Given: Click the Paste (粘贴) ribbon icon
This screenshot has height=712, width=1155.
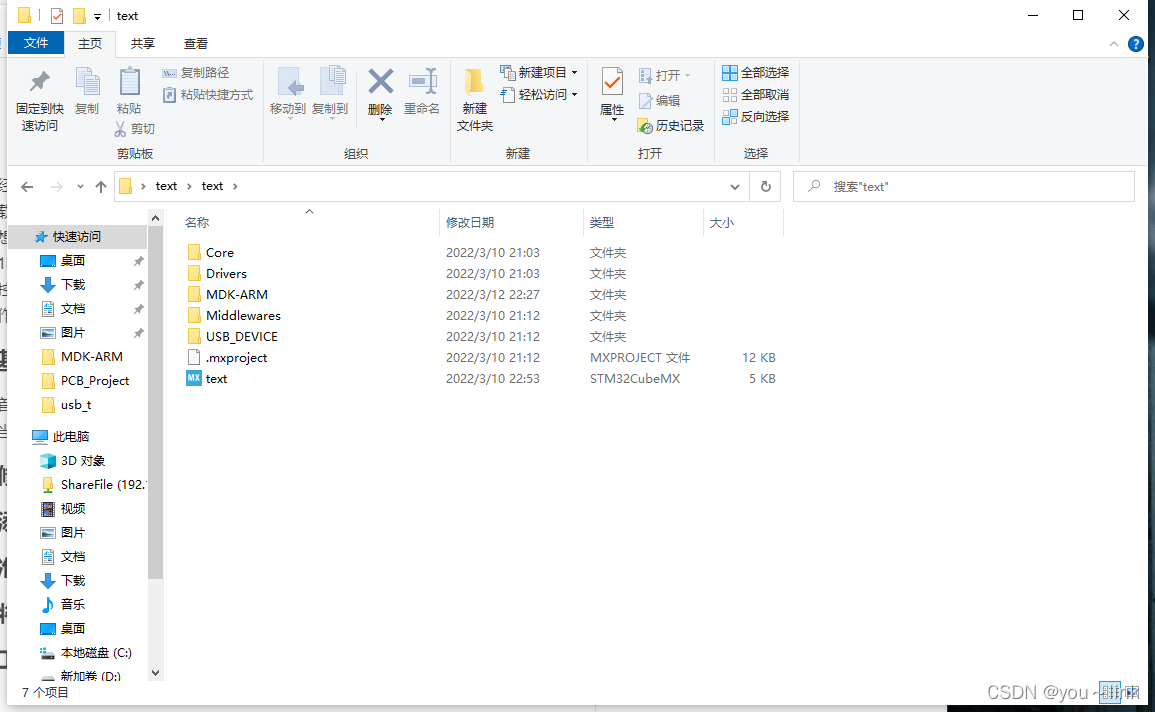Looking at the screenshot, I should coord(130,81).
